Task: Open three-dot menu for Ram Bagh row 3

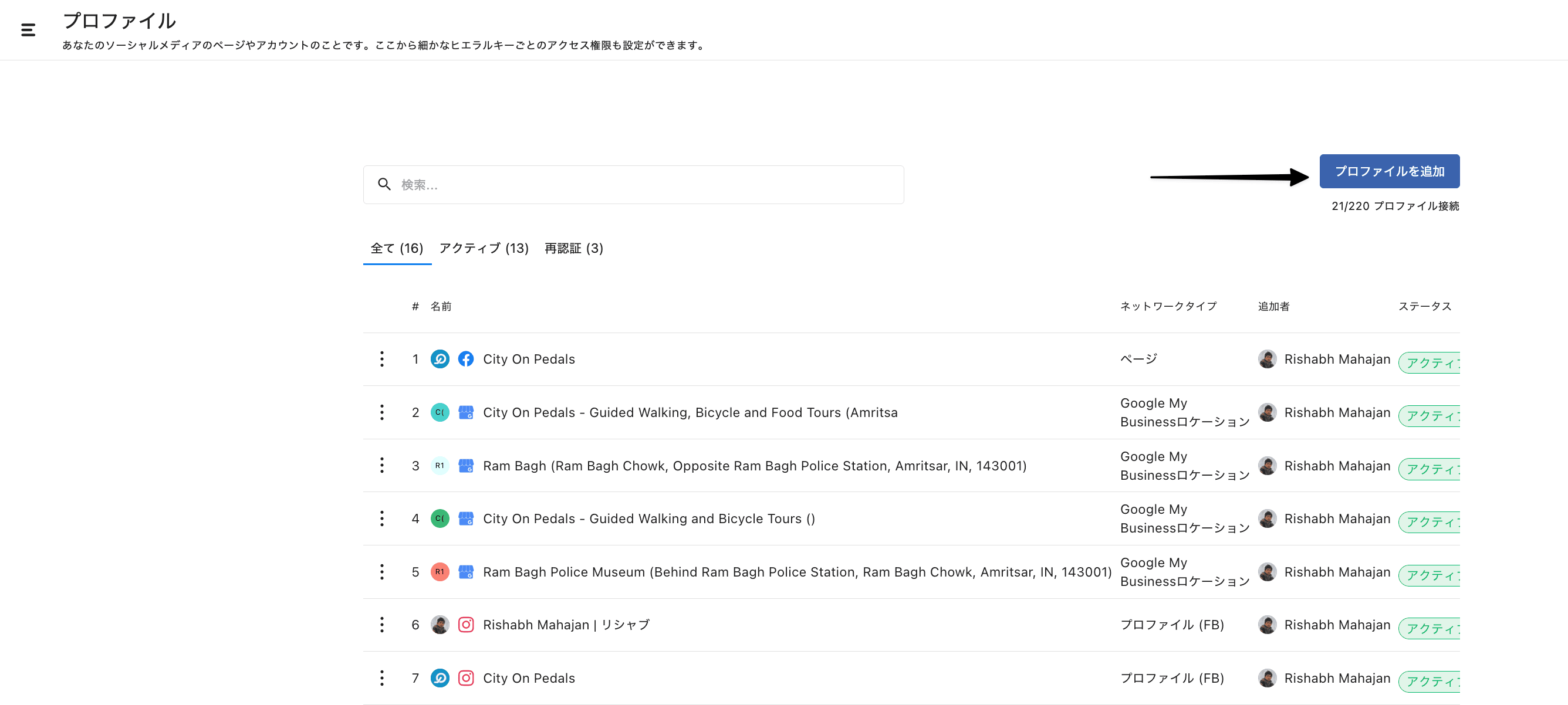Action: click(x=381, y=465)
